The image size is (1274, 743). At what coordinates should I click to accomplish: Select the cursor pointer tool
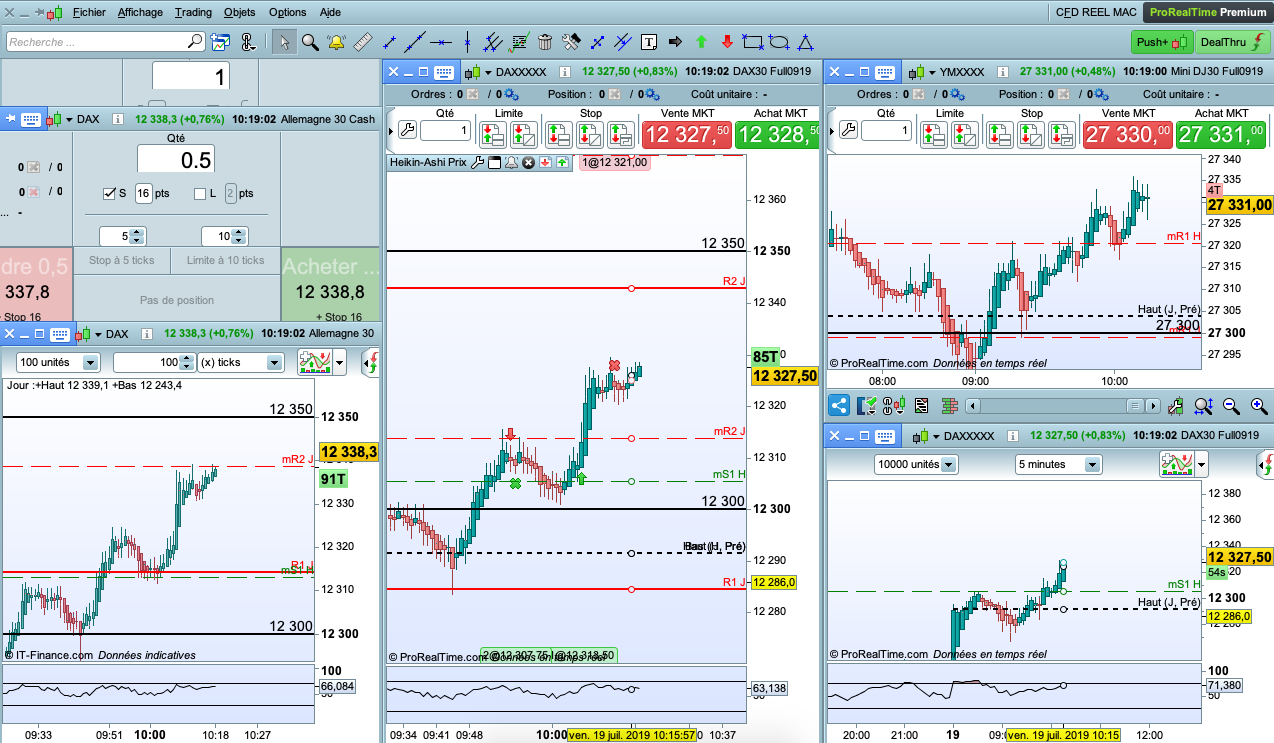click(x=284, y=42)
